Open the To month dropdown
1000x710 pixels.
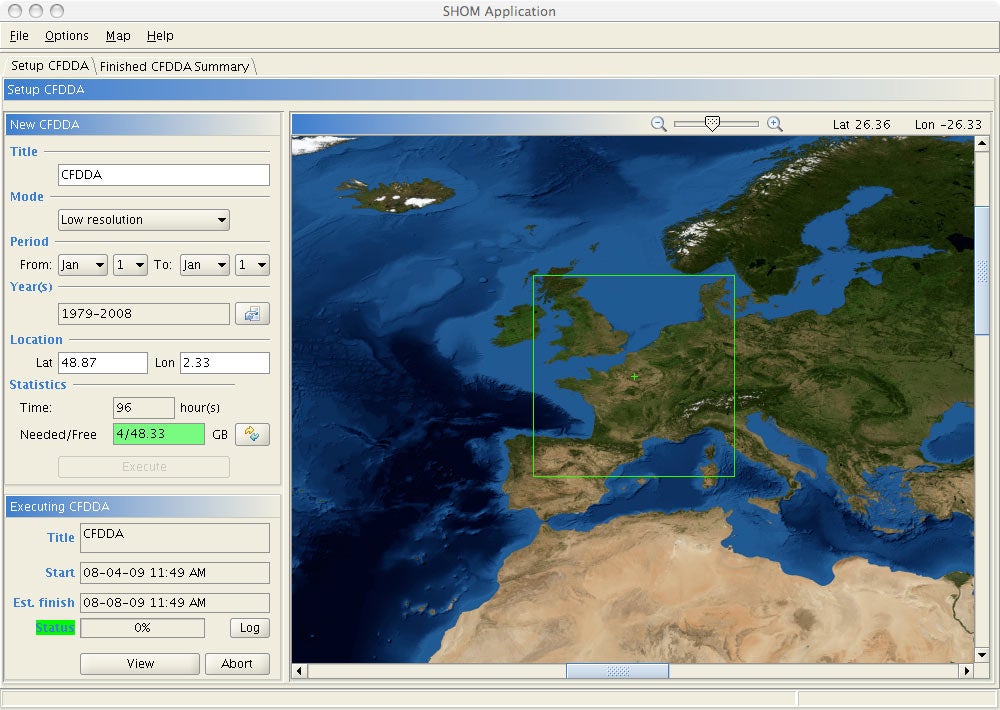204,265
